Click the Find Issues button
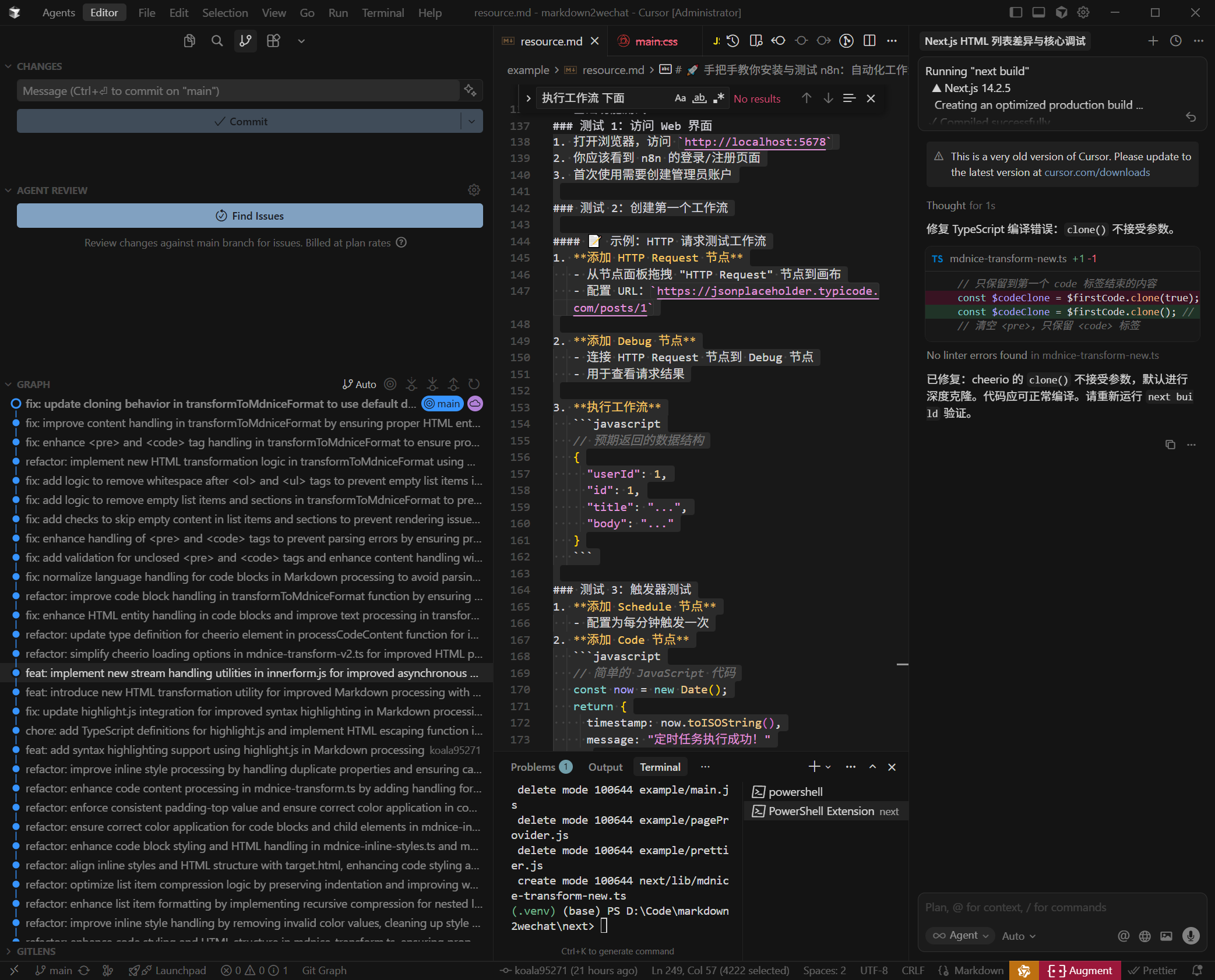The image size is (1215, 980). click(249, 216)
